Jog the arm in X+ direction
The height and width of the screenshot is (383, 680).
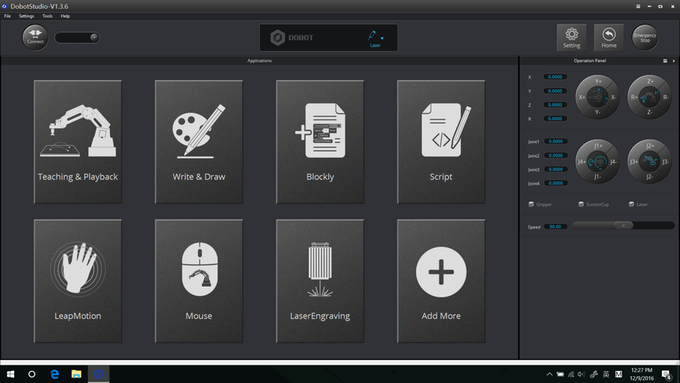tap(582, 97)
